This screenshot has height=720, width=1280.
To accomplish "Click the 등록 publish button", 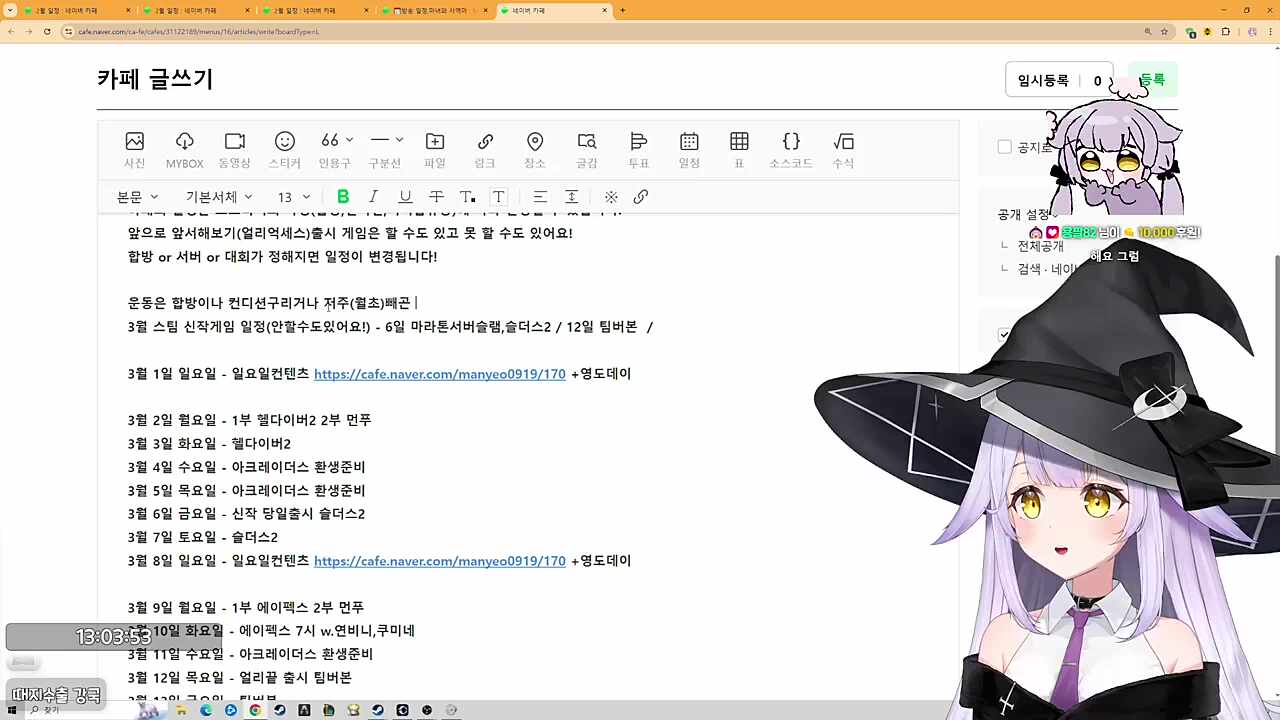I will pyautogui.click(x=1151, y=80).
